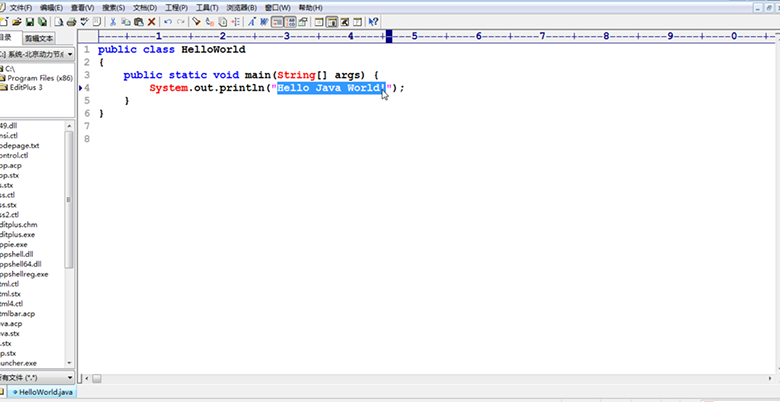Toggle the output window

[344, 22]
